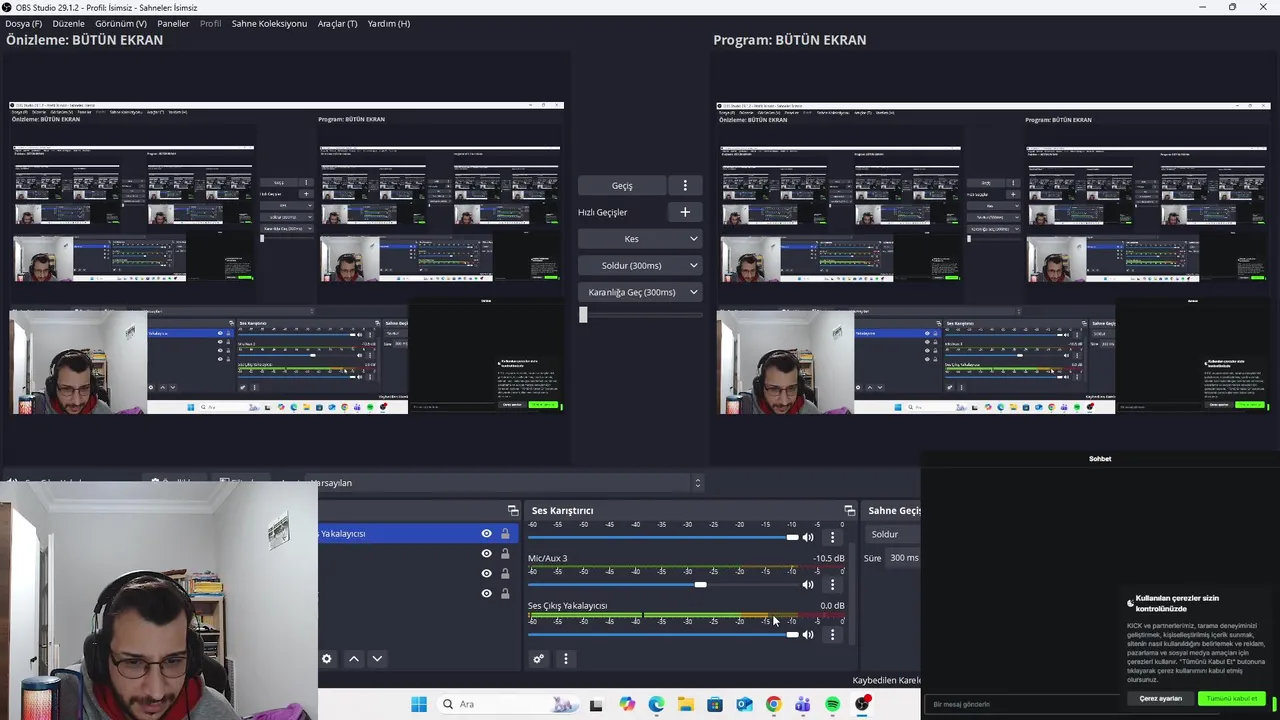
Task: Open the Araçlar menu
Action: [x=337, y=23]
